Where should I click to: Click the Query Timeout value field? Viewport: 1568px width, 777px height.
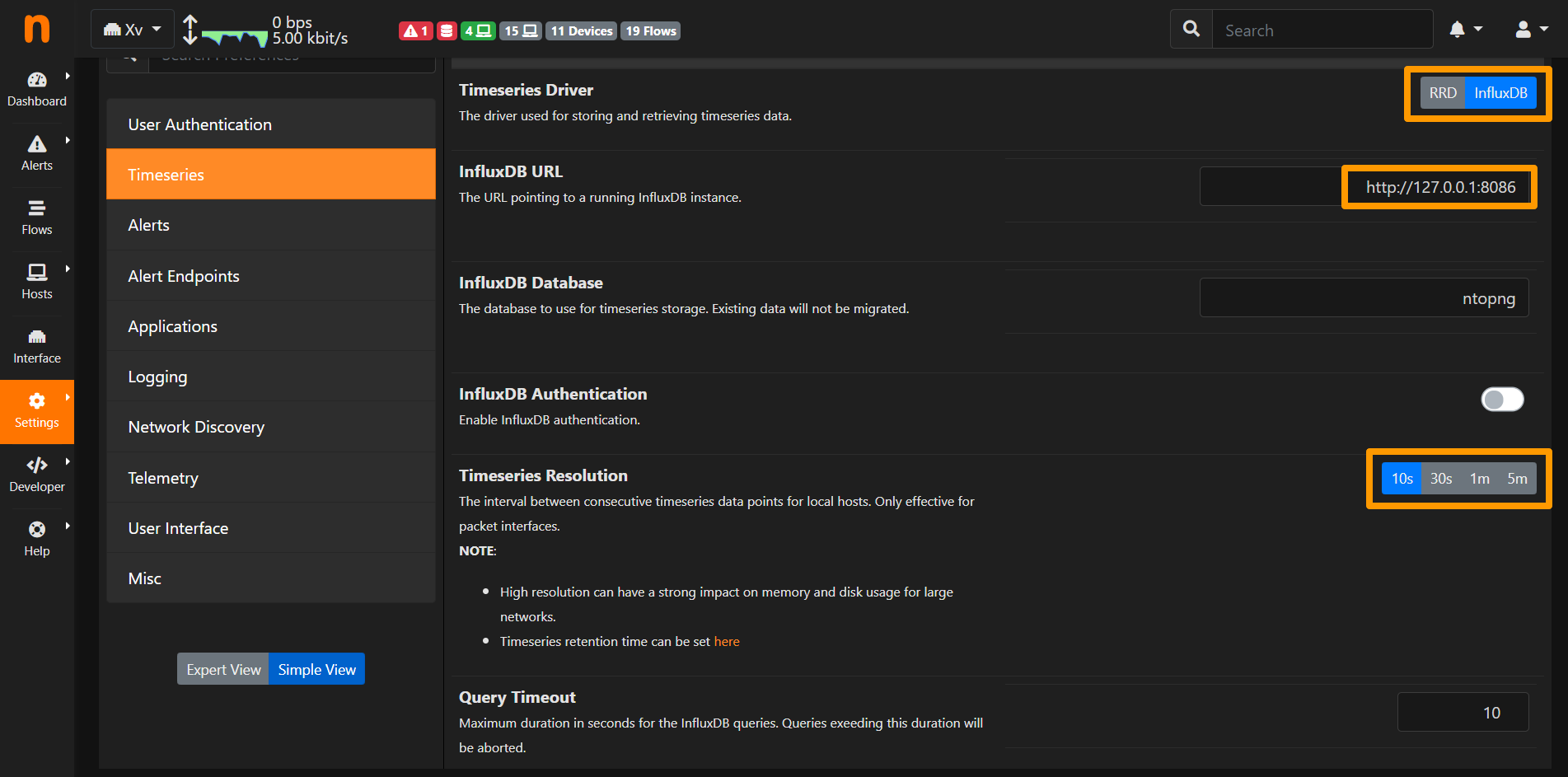(x=1463, y=713)
